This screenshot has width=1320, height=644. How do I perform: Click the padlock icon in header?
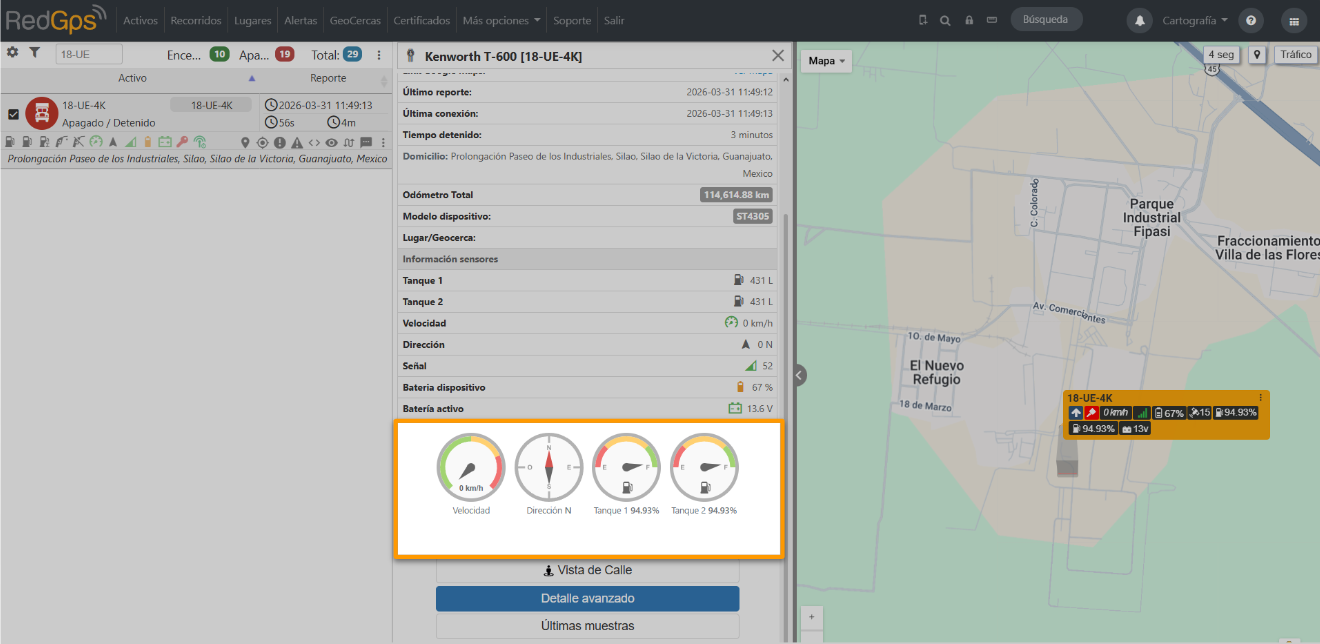(x=969, y=20)
